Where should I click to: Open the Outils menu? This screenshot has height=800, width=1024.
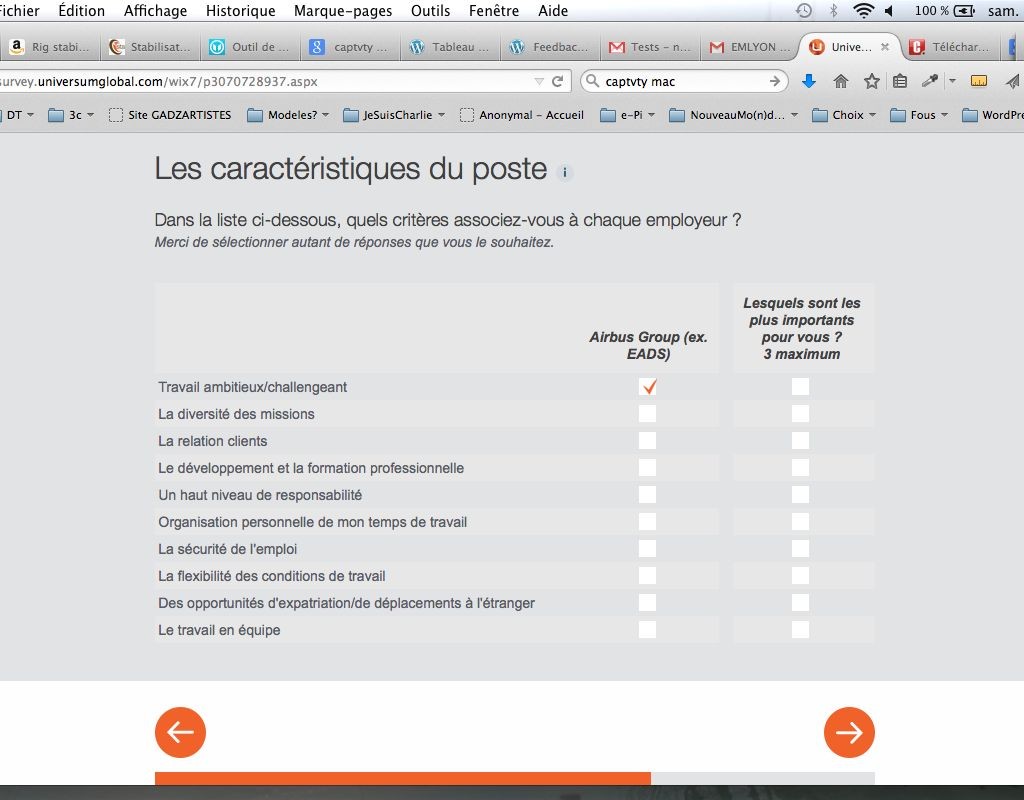click(430, 10)
